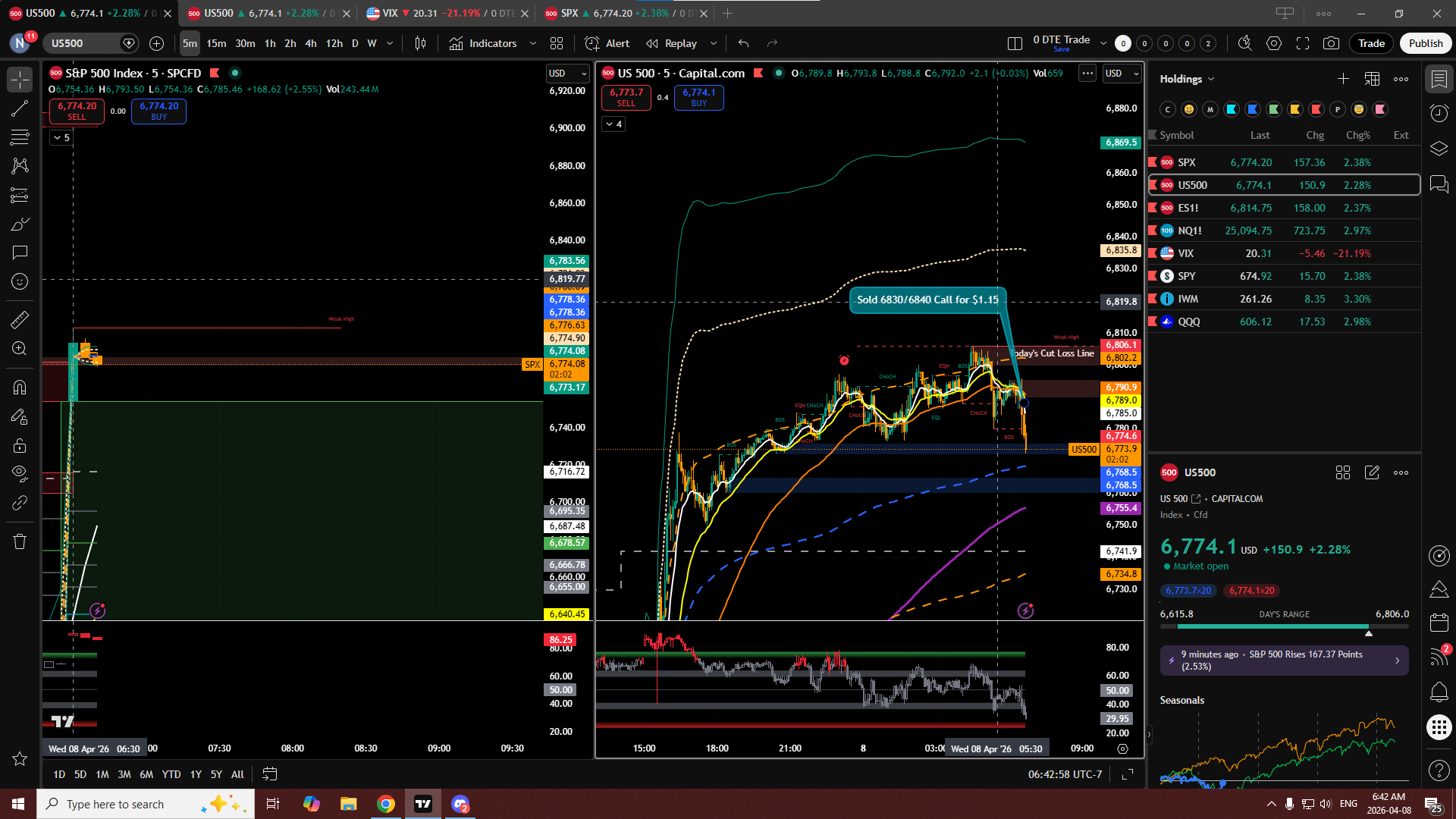Collapse the indicator legend on left chart
The width and height of the screenshot is (1456, 819).
click(x=61, y=137)
